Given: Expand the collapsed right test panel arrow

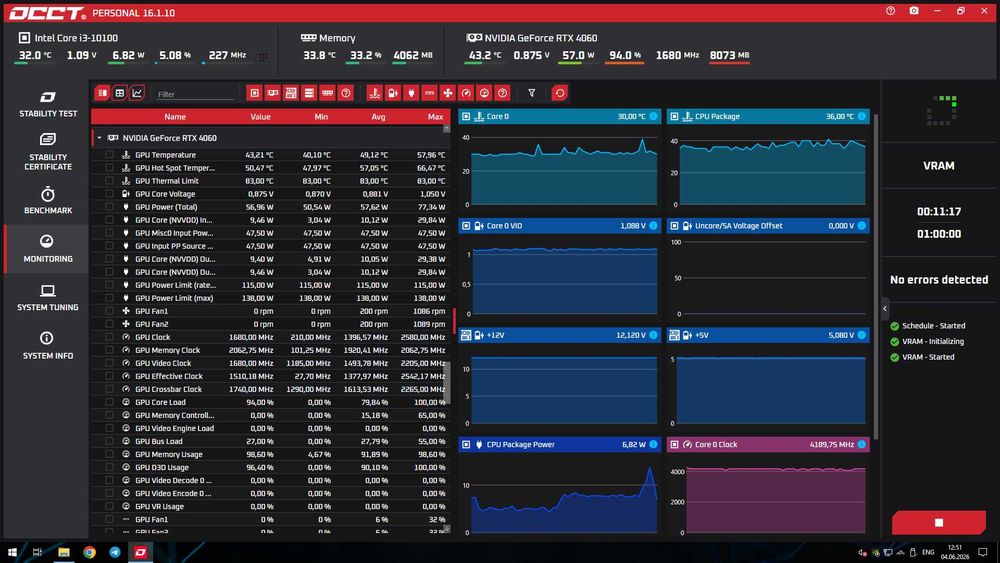Looking at the screenshot, I should tap(885, 309).
